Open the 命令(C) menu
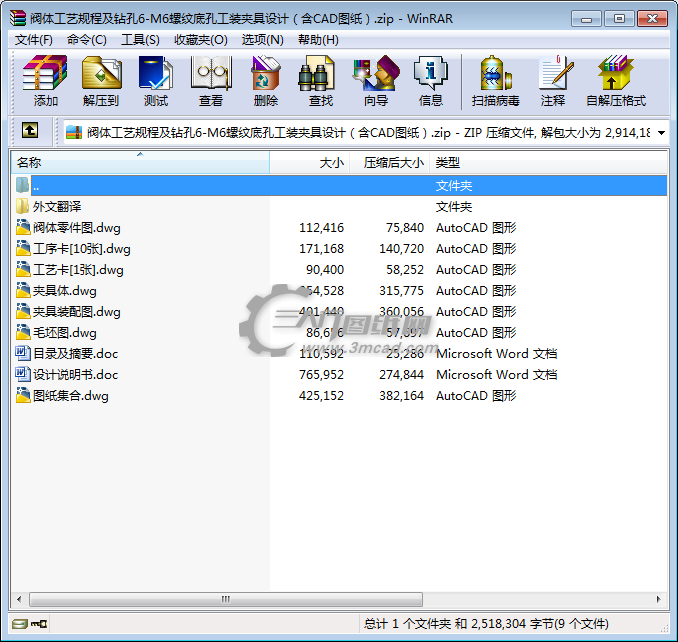This screenshot has width=678, height=642. (x=86, y=40)
